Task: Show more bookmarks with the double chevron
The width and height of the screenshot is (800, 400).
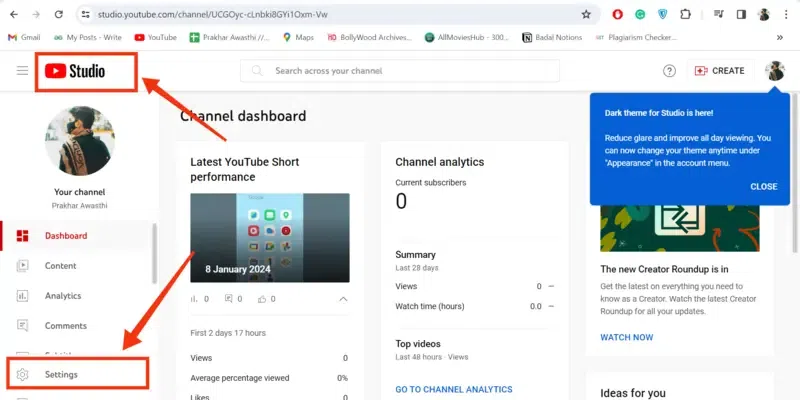Action: point(780,37)
